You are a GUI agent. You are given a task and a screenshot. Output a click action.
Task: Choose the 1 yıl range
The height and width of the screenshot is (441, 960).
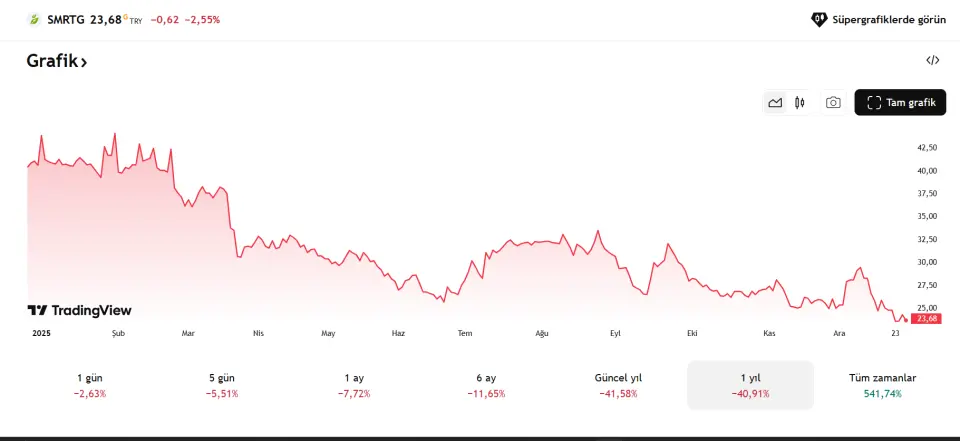coord(750,385)
